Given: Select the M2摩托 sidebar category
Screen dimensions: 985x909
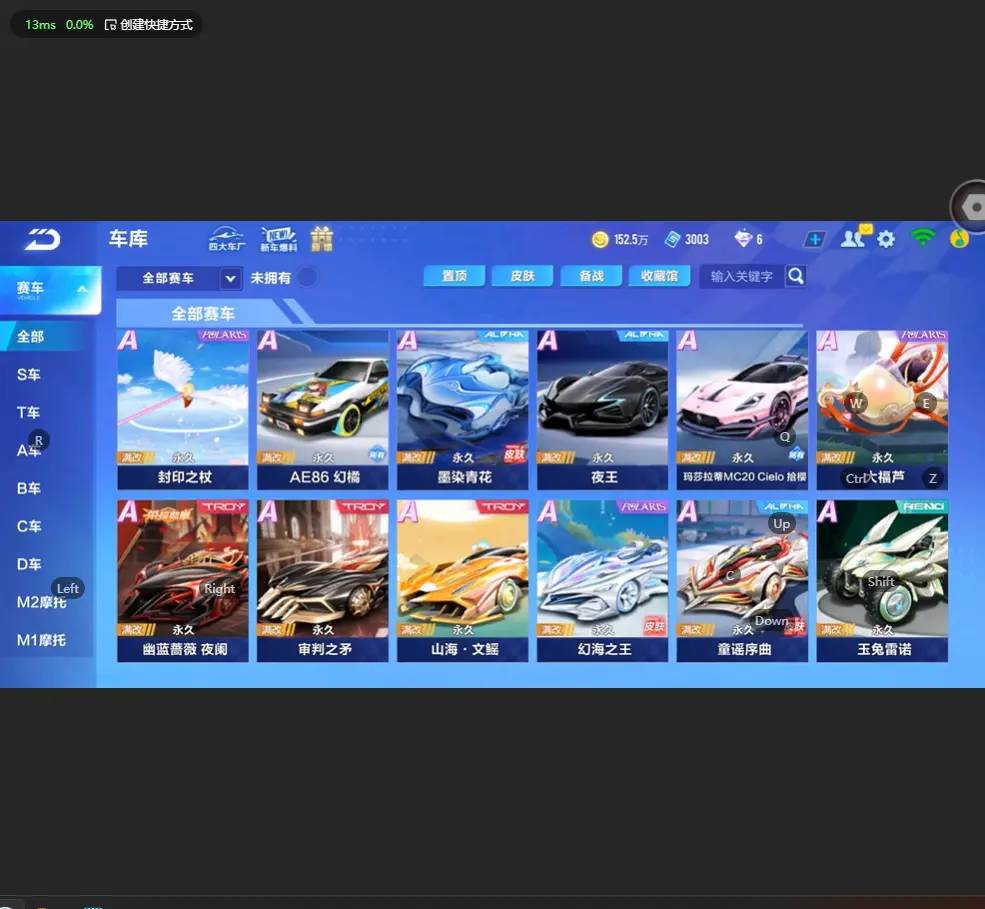Looking at the screenshot, I should [41, 602].
